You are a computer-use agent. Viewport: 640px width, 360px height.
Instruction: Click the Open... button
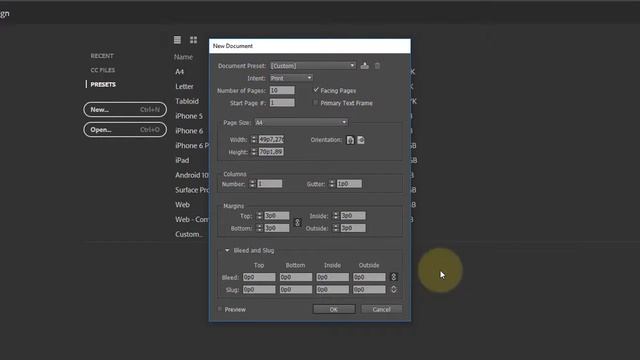(x=125, y=129)
